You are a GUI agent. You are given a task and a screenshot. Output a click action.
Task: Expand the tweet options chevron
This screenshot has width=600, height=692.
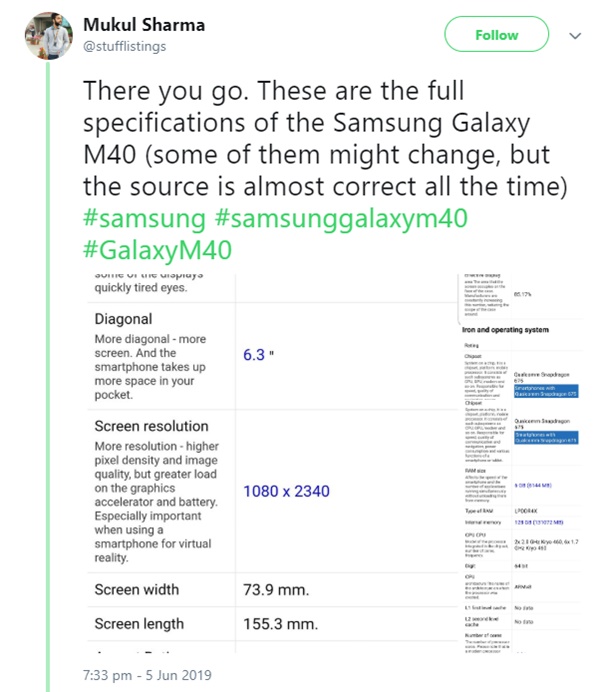pos(575,35)
